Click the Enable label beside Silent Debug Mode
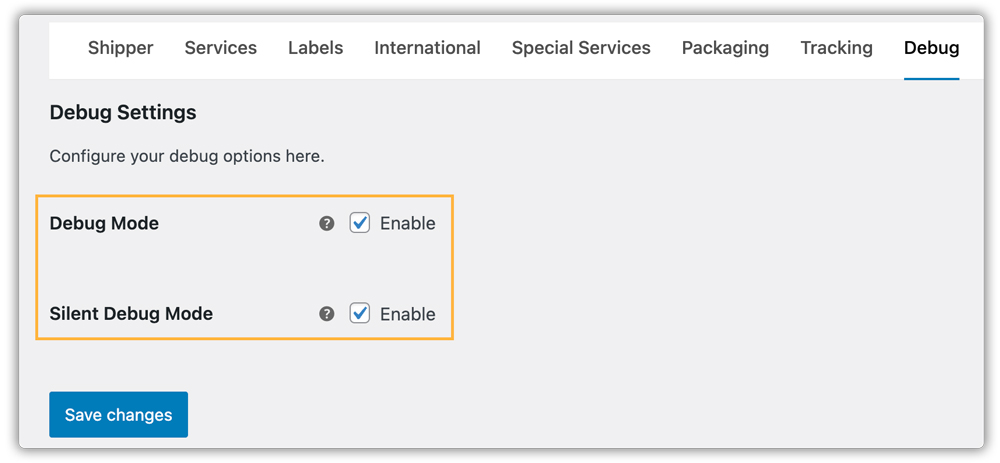Viewport: 1000px width, 463px height. tap(407, 314)
